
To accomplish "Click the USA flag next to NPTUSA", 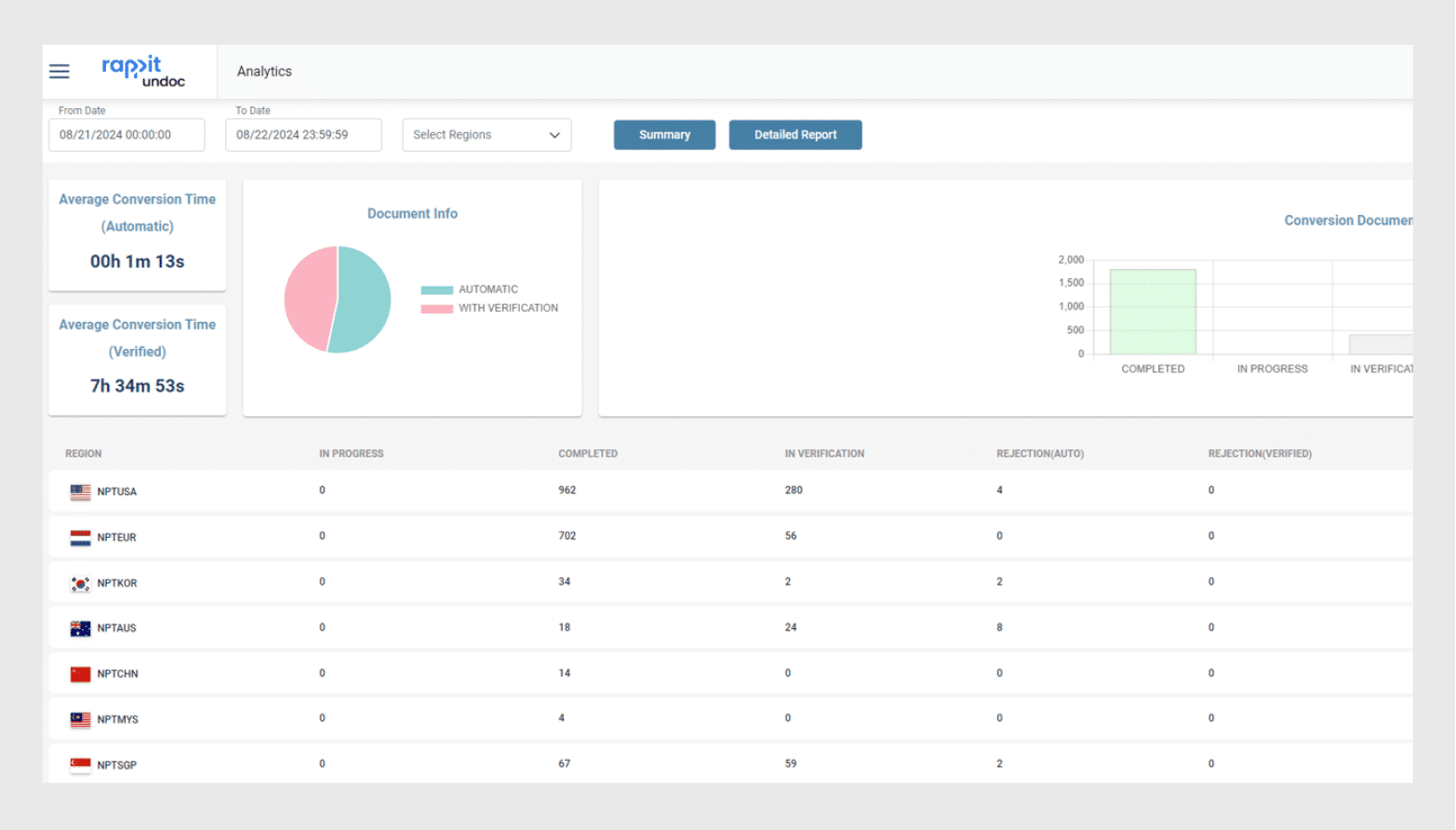I will point(80,491).
